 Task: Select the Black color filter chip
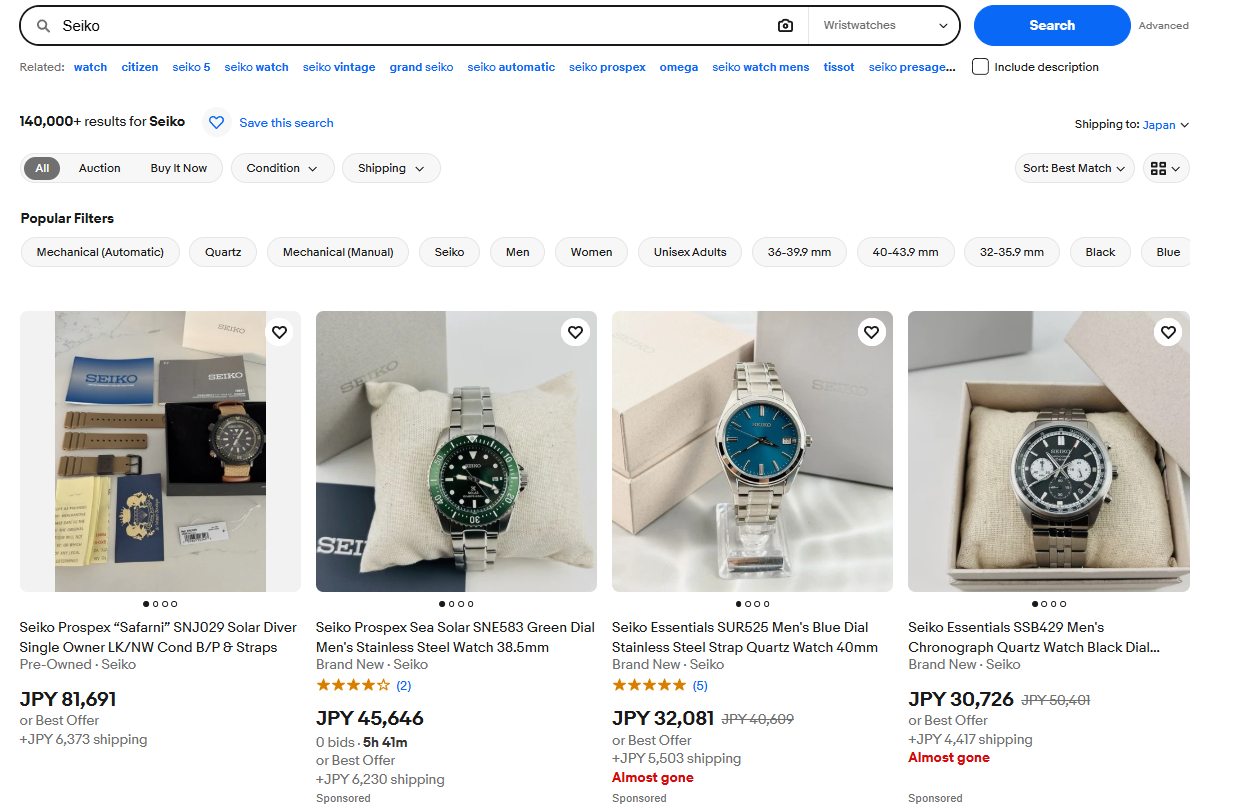1100,252
